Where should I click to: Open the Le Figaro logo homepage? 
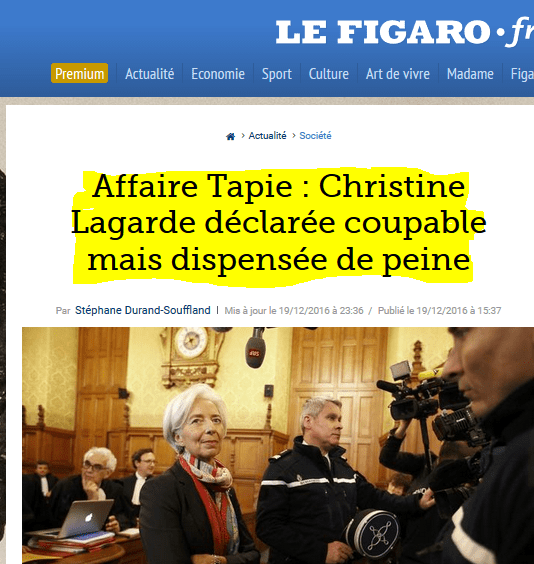click(405, 32)
